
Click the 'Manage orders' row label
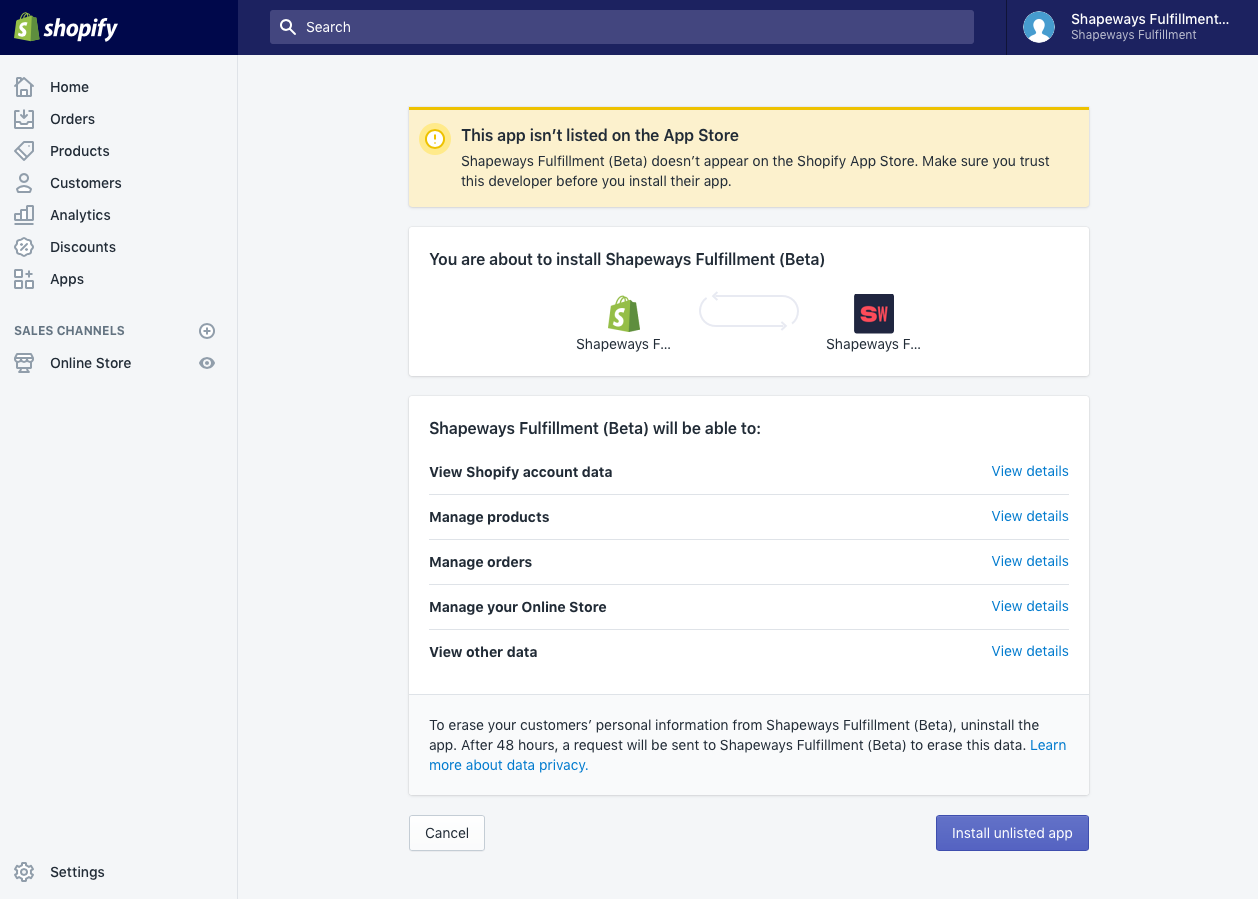(480, 562)
